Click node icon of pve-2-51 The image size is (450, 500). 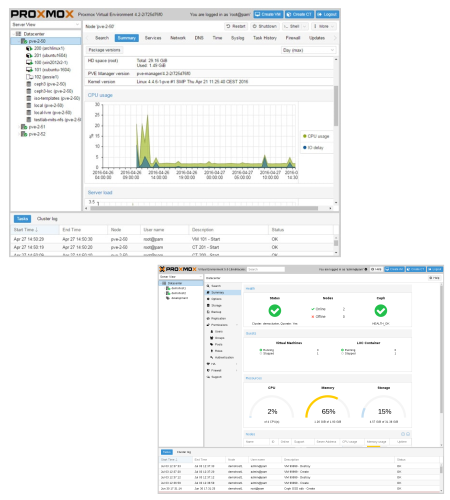pos(24,127)
